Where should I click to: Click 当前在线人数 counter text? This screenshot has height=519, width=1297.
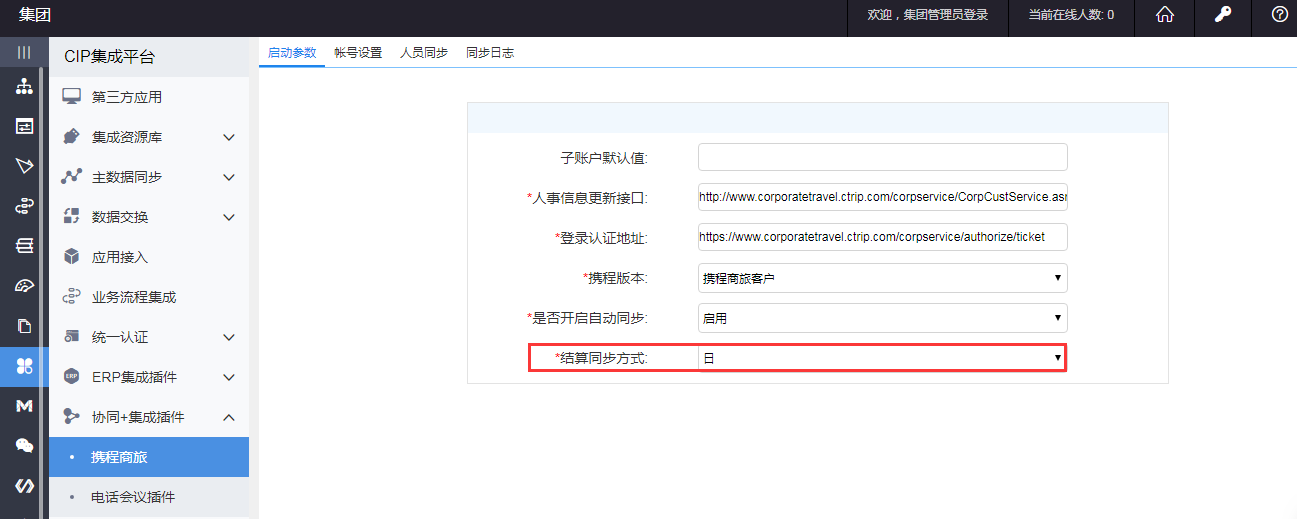1071,15
